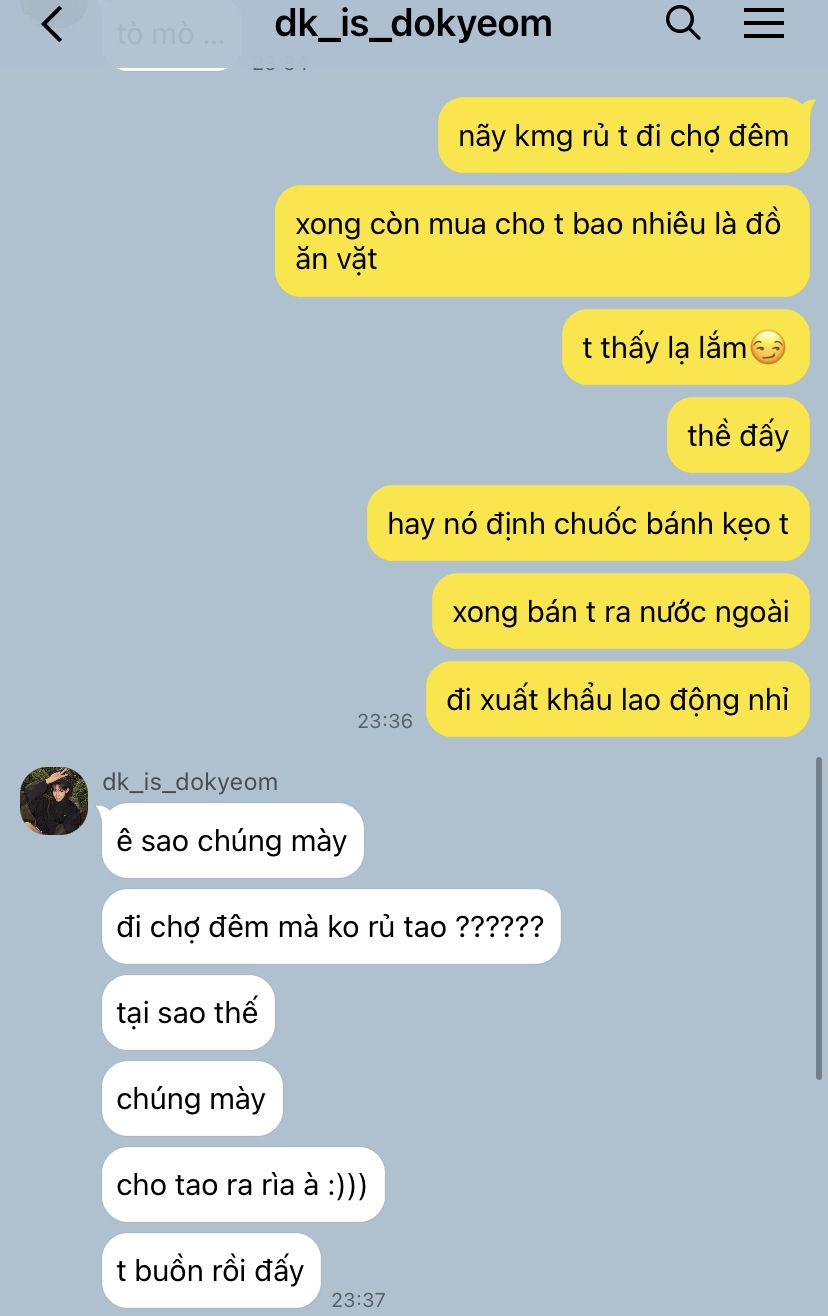
Task: Tap the partially hidden "tò mò ..." message
Action: point(171,35)
